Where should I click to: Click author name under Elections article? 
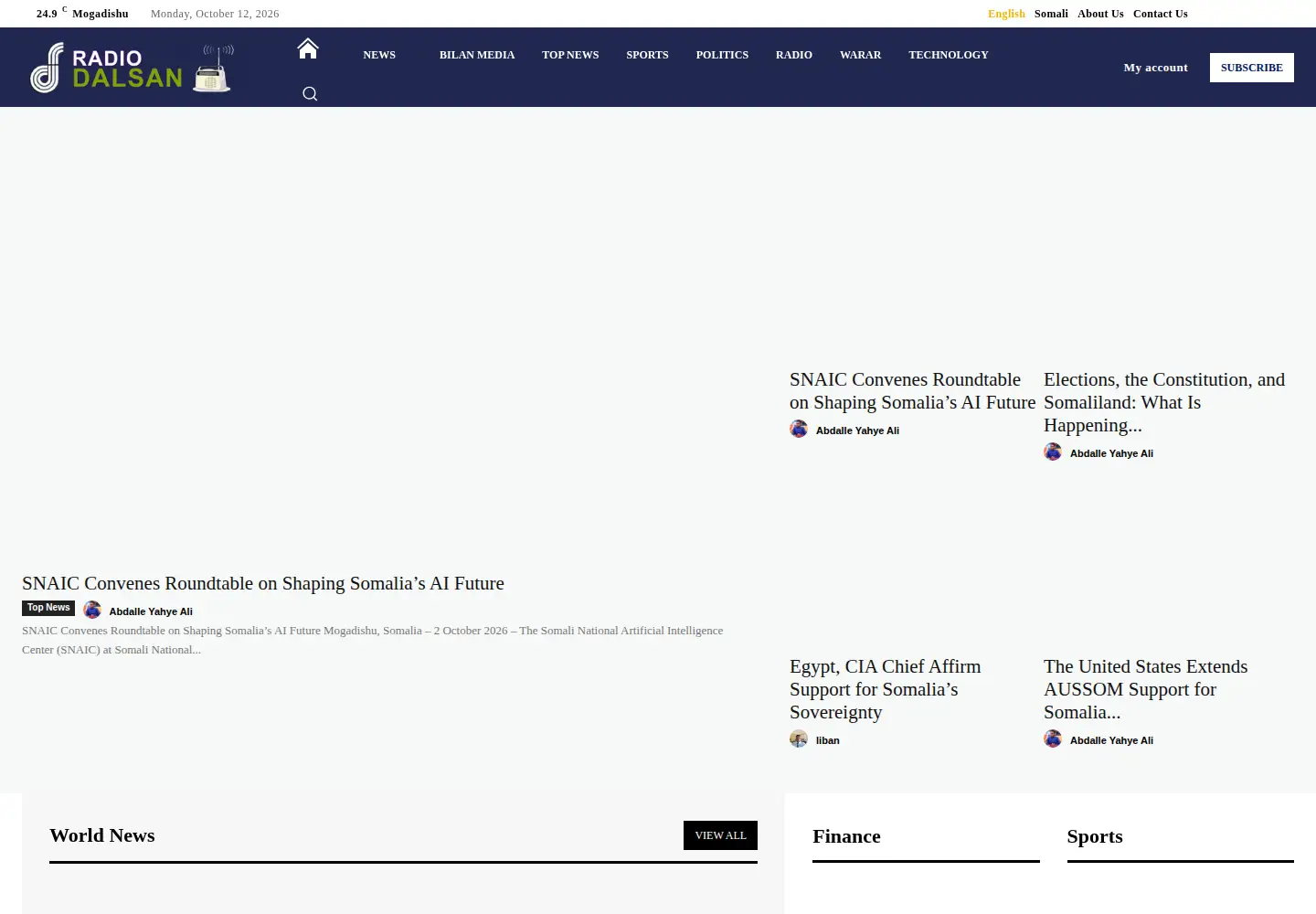tap(1111, 453)
